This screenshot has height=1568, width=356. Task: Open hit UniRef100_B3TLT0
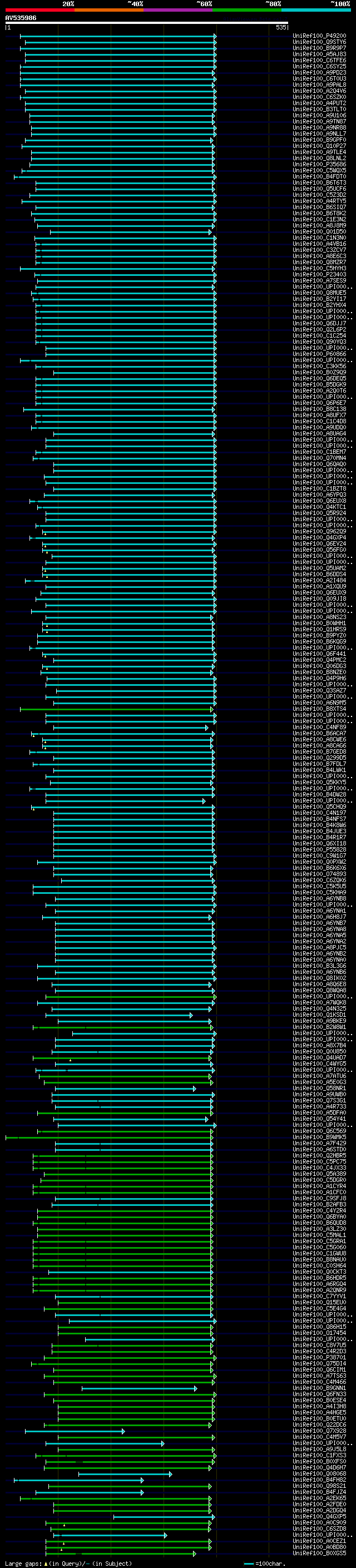click(319, 110)
